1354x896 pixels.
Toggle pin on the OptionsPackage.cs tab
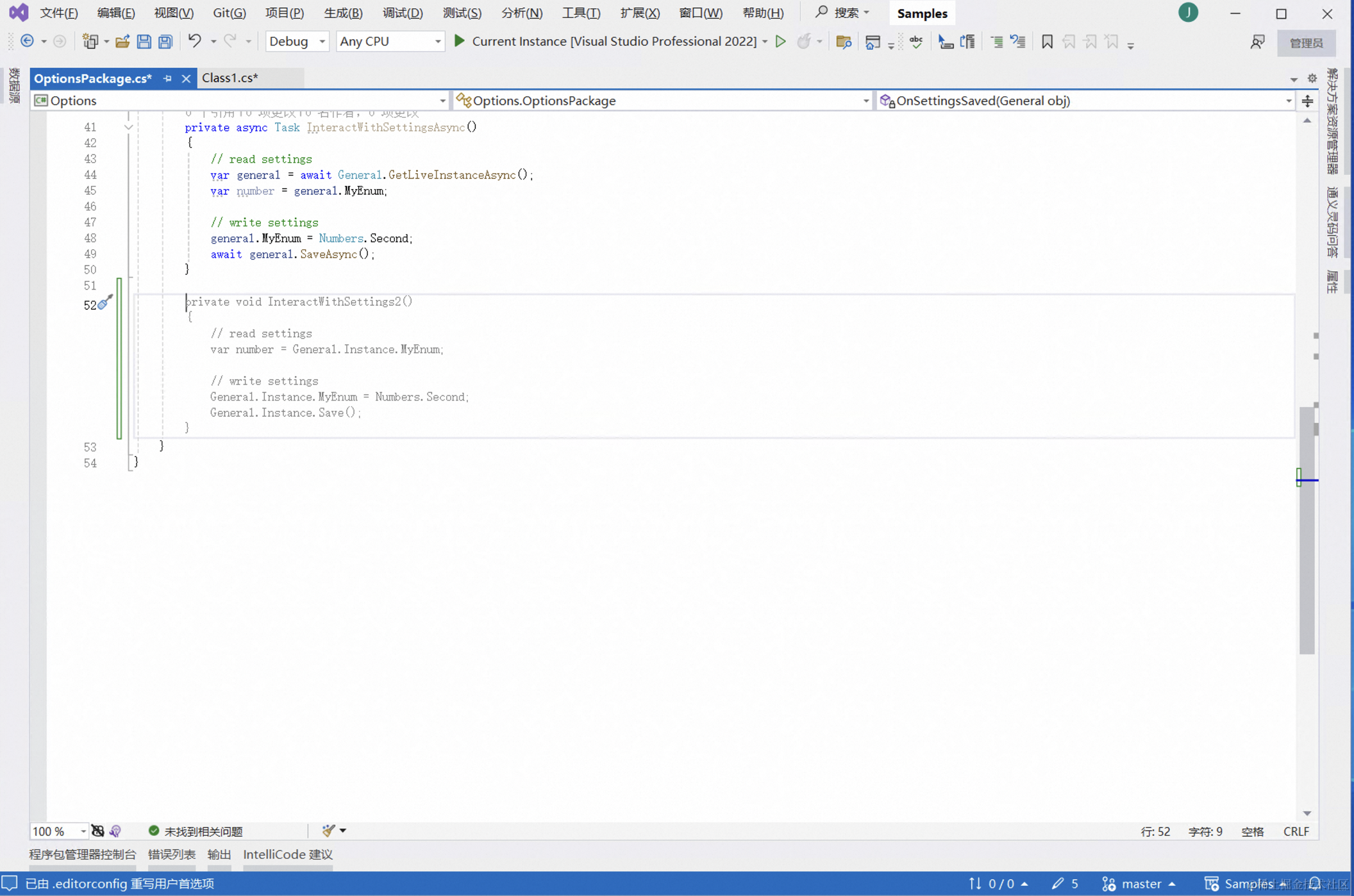tap(167, 78)
